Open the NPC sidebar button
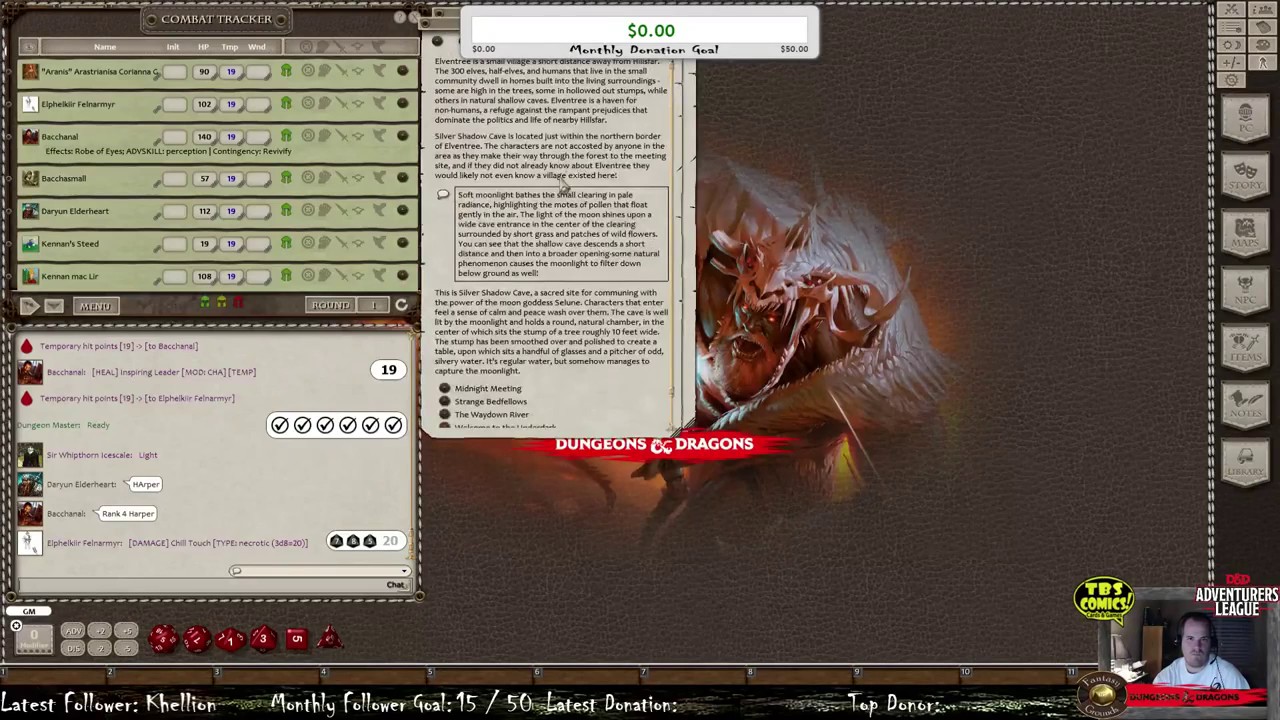 coord(1245,290)
